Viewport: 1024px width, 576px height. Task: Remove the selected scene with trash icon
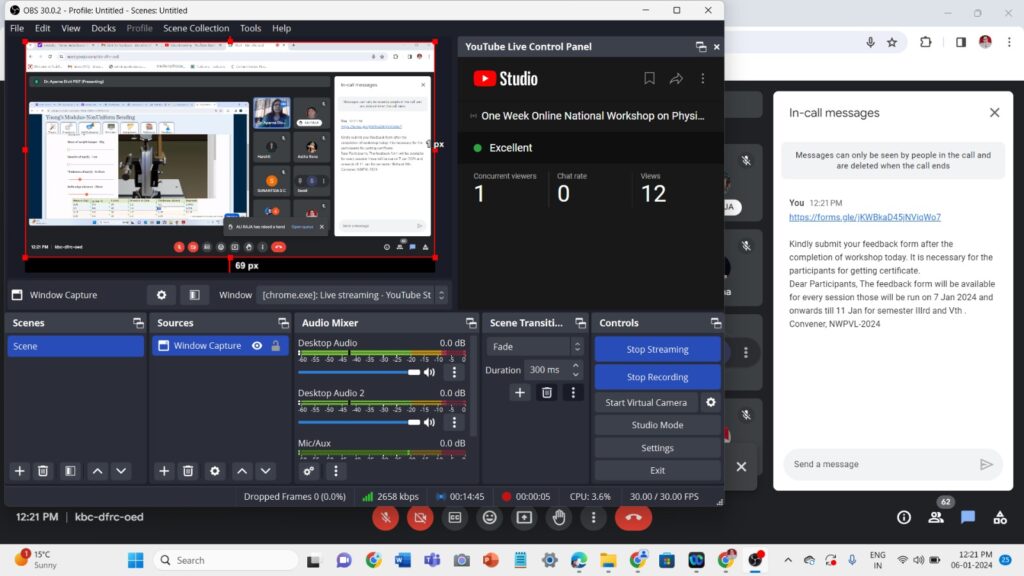(43, 471)
